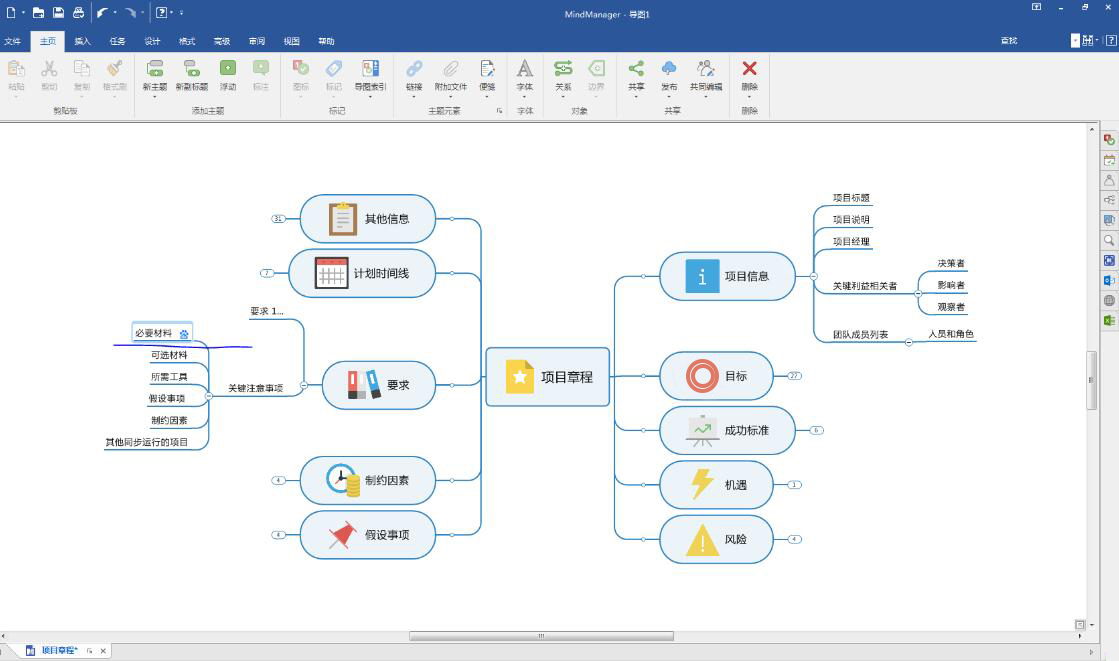Click the 新主题 (New Topic) ribbon icon
This screenshot has height=661, width=1119.
155,69
